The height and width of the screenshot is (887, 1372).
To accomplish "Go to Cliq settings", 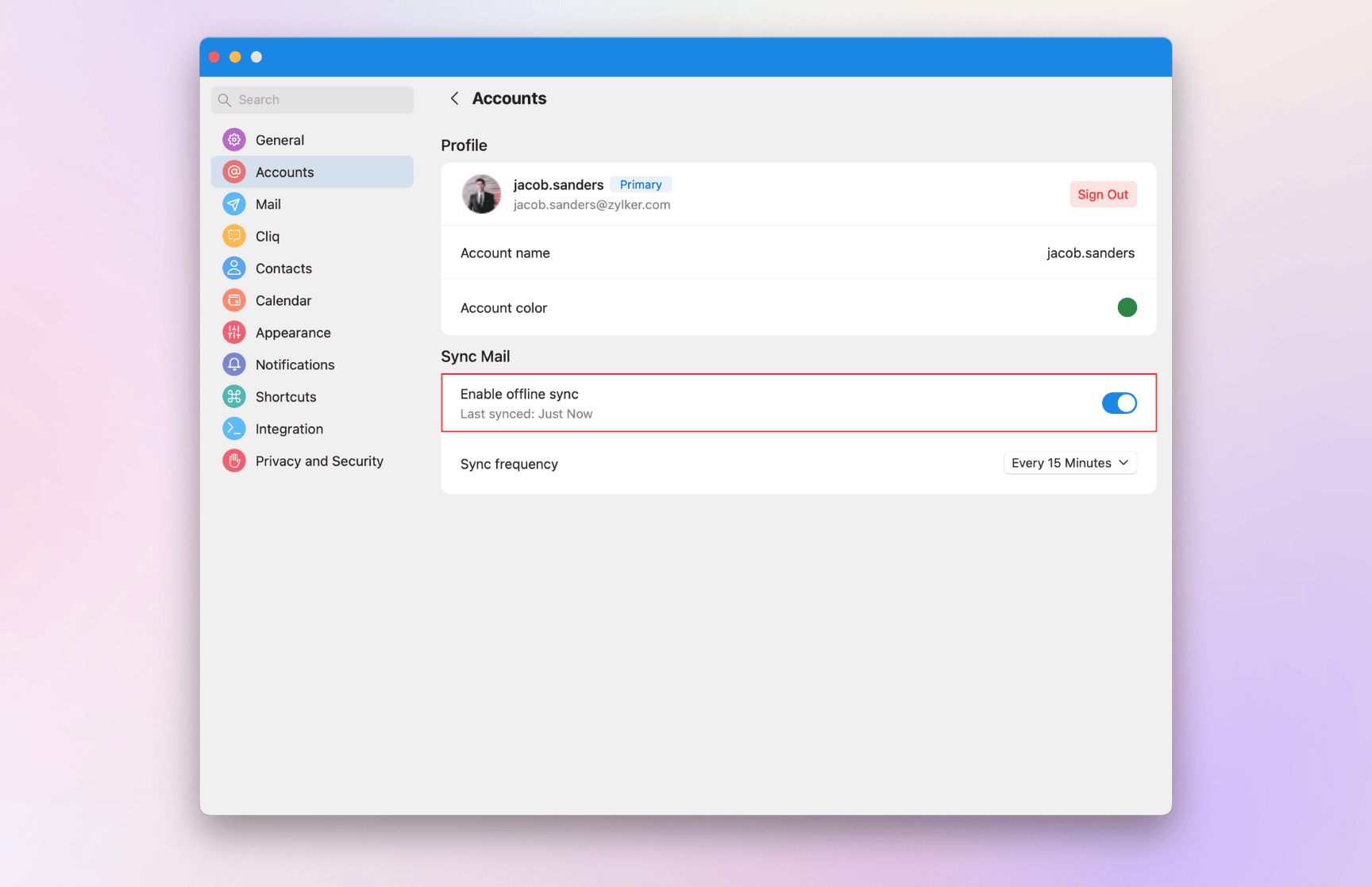I will click(x=313, y=236).
